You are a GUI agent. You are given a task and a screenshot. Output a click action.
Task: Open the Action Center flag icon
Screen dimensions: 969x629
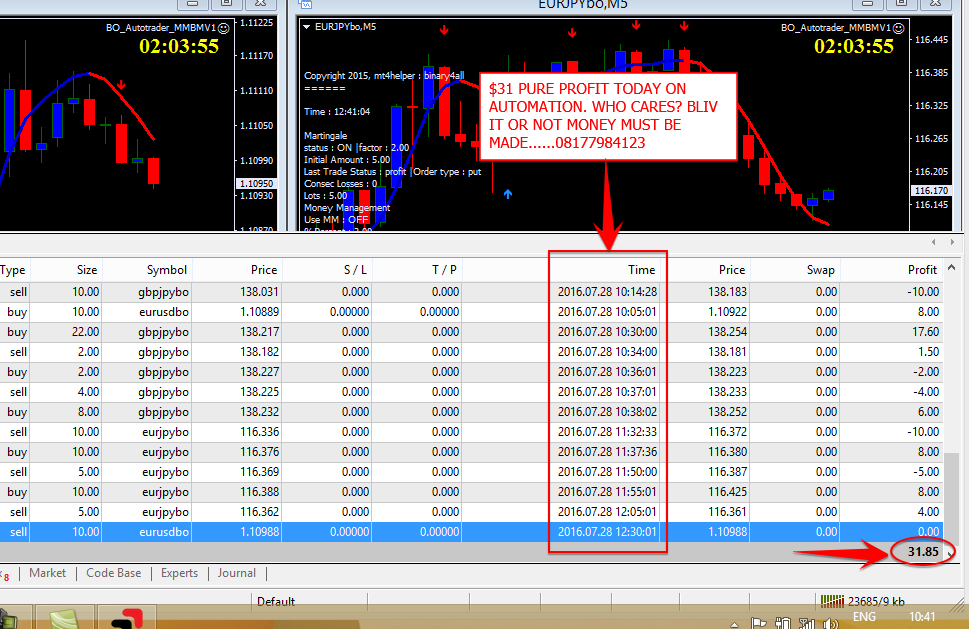coord(758,623)
